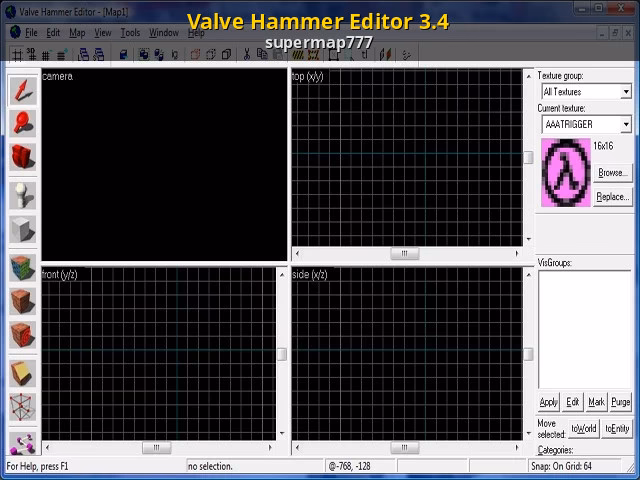This screenshot has height=480, width=640.
Task: Open the Map menu
Action: pyautogui.click(x=77, y=32)
